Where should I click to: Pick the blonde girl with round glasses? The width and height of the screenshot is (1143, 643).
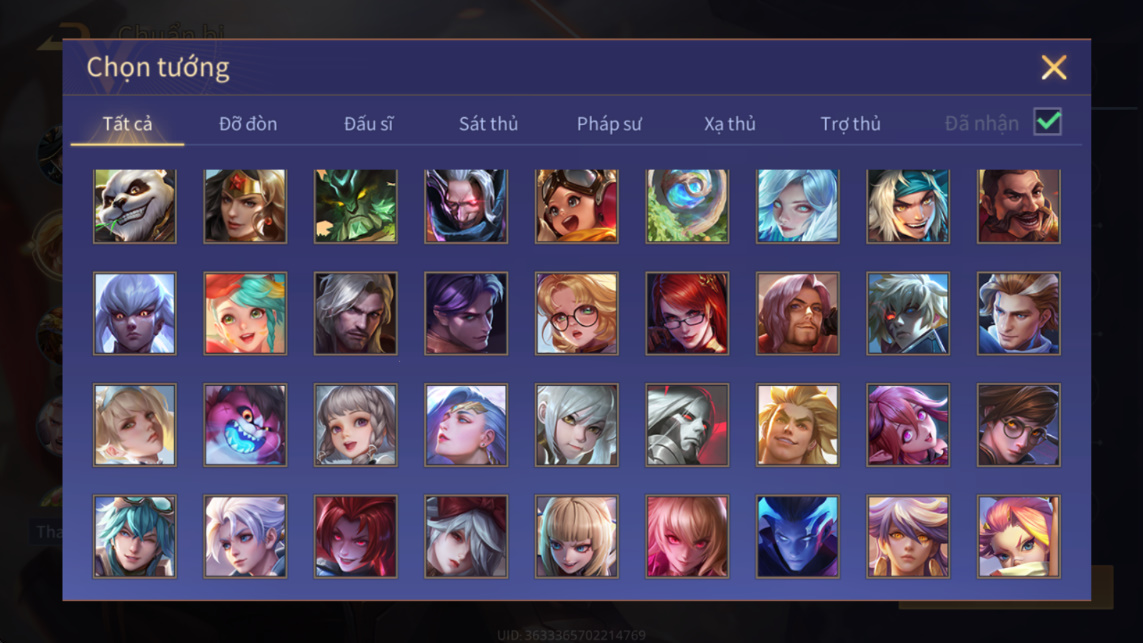pos(577,313)
